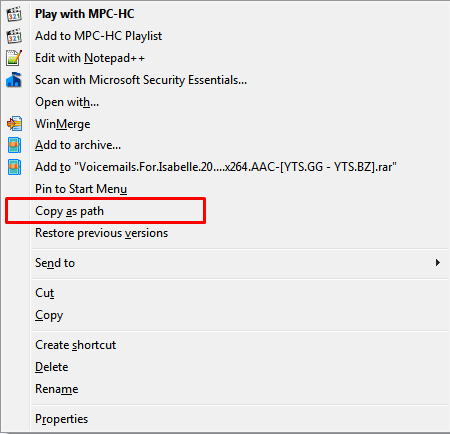The image size is (450, 434).
Task: Select Pin to Start Menu
Action: coord(81,189)
